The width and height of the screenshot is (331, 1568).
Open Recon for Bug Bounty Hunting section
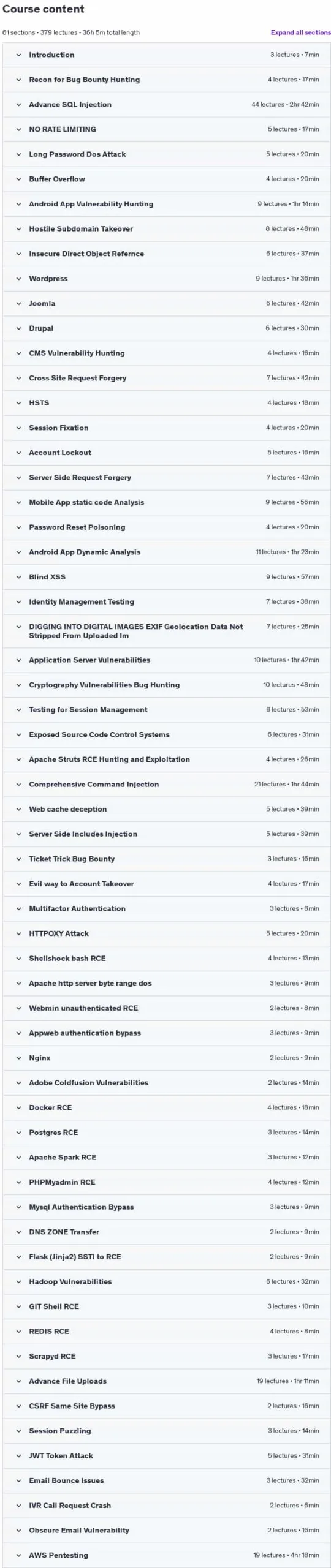[166, 80]
